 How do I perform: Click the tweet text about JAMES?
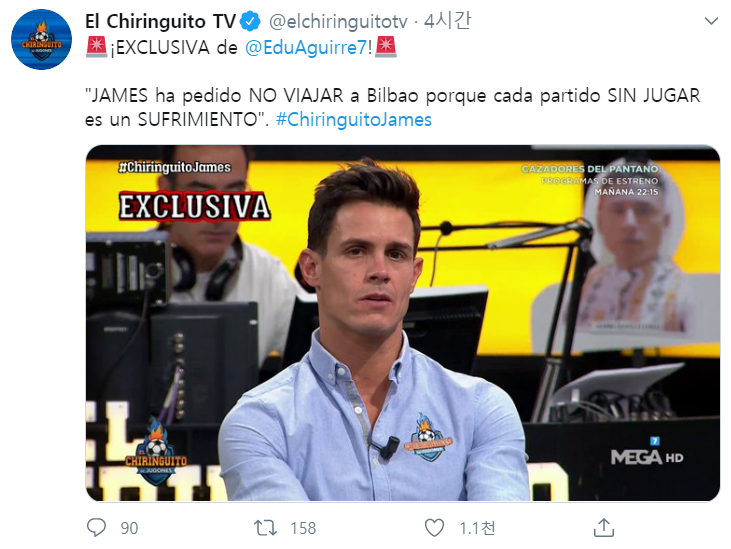click(x=393, y=108)
